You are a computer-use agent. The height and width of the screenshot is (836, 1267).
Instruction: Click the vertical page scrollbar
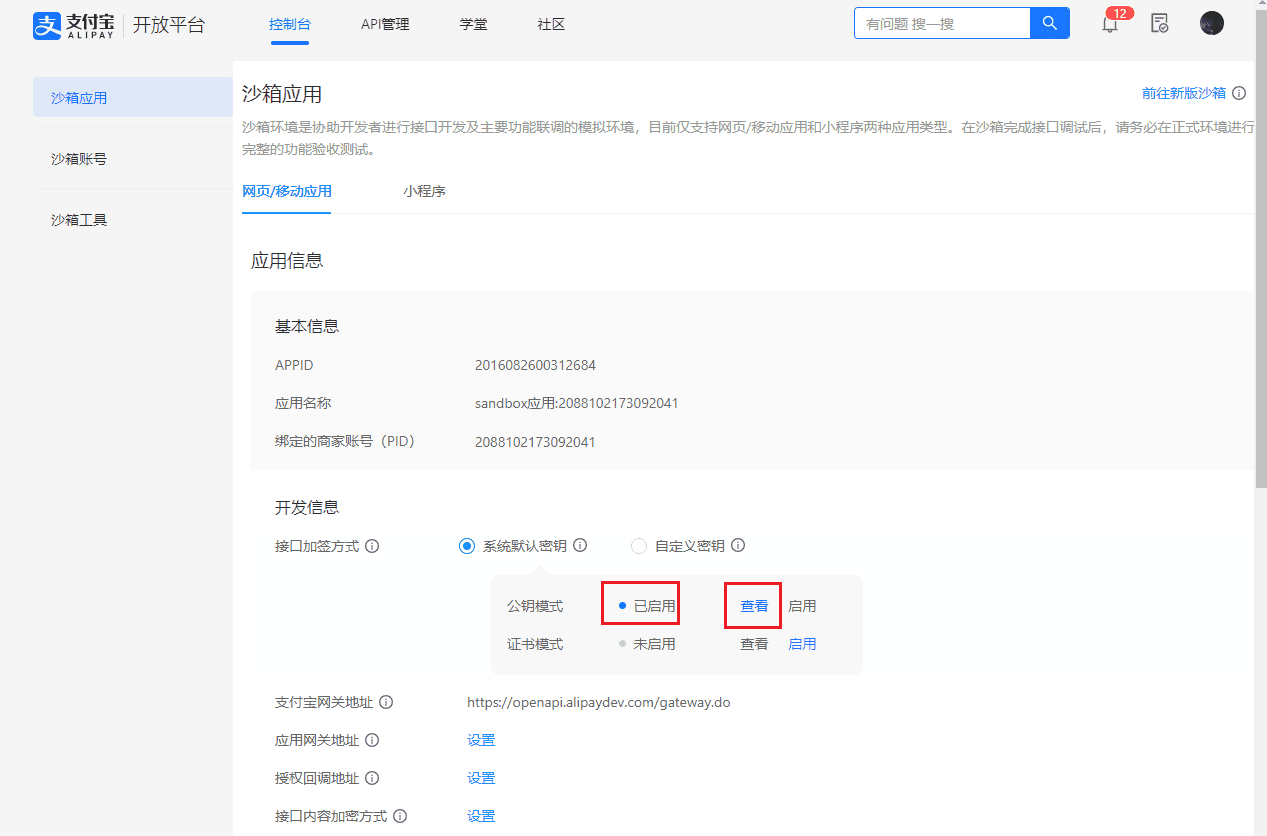[x=1260, y=250]
